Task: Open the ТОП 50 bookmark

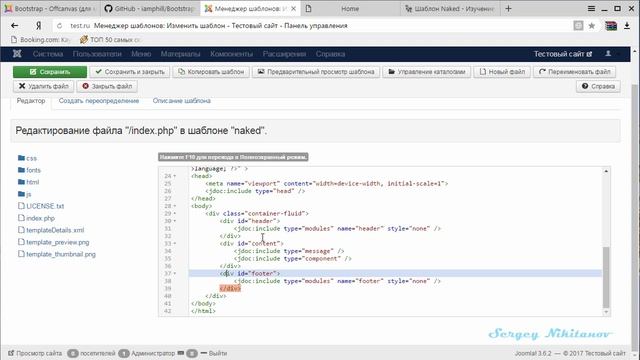Action: 110,40
